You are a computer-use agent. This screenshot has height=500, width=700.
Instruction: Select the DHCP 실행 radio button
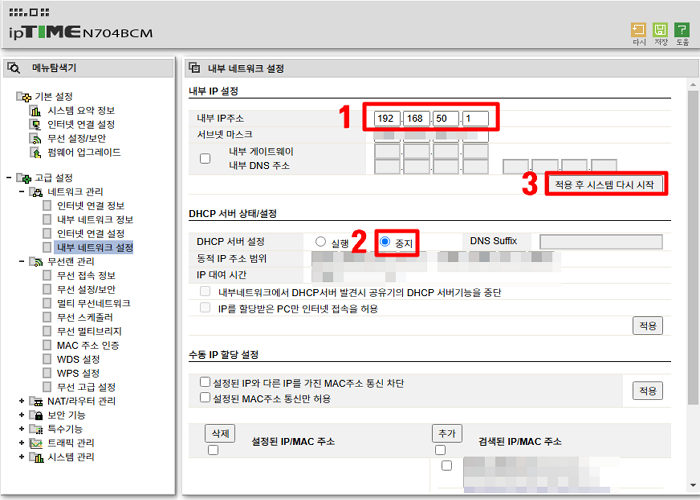320,242
